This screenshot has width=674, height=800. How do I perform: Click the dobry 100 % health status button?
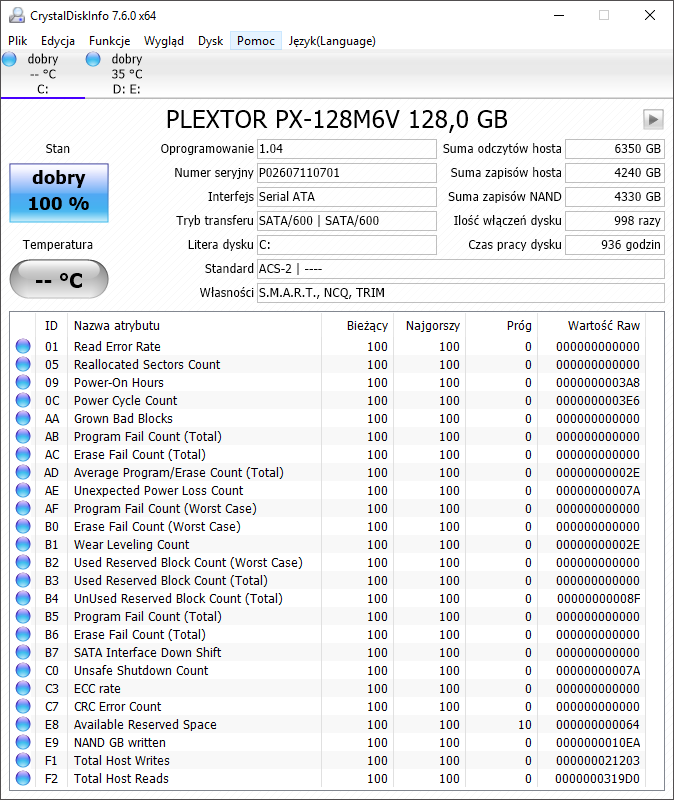tap(59, 193)
